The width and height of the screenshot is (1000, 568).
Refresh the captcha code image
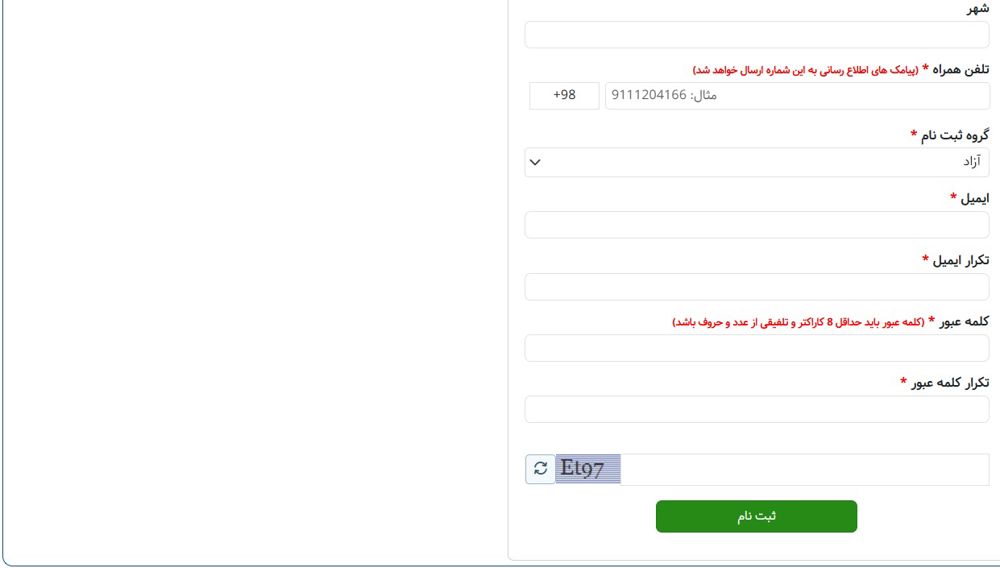(540, 469)
